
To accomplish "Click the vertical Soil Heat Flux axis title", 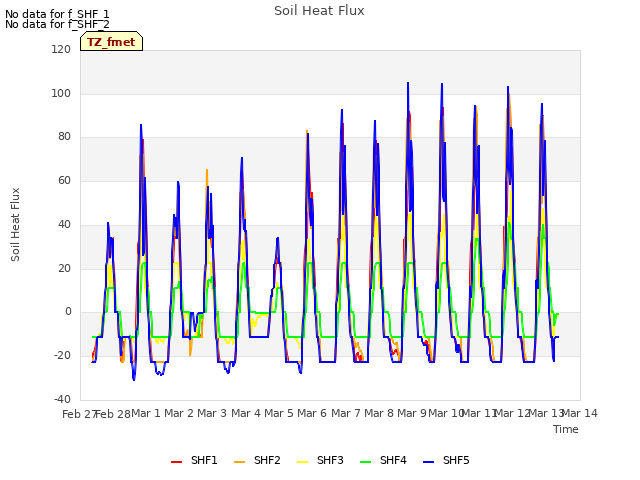I will click(15, 224).
